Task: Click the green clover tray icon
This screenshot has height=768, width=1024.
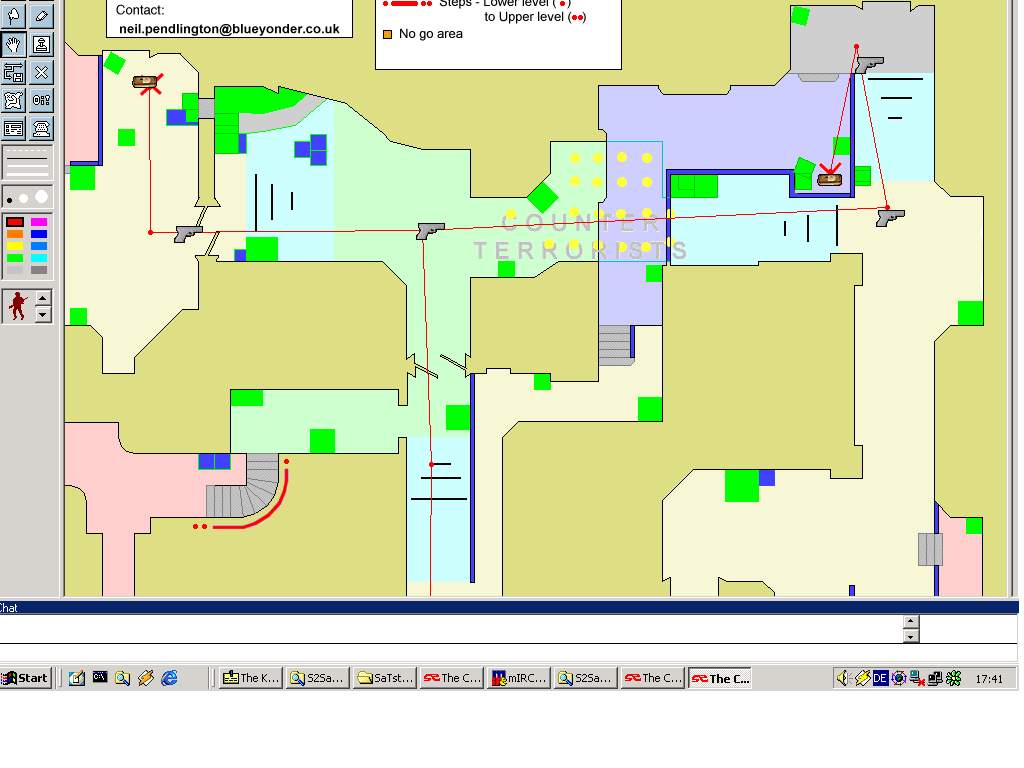Action: pyautogui.click(x=953, y=679)
